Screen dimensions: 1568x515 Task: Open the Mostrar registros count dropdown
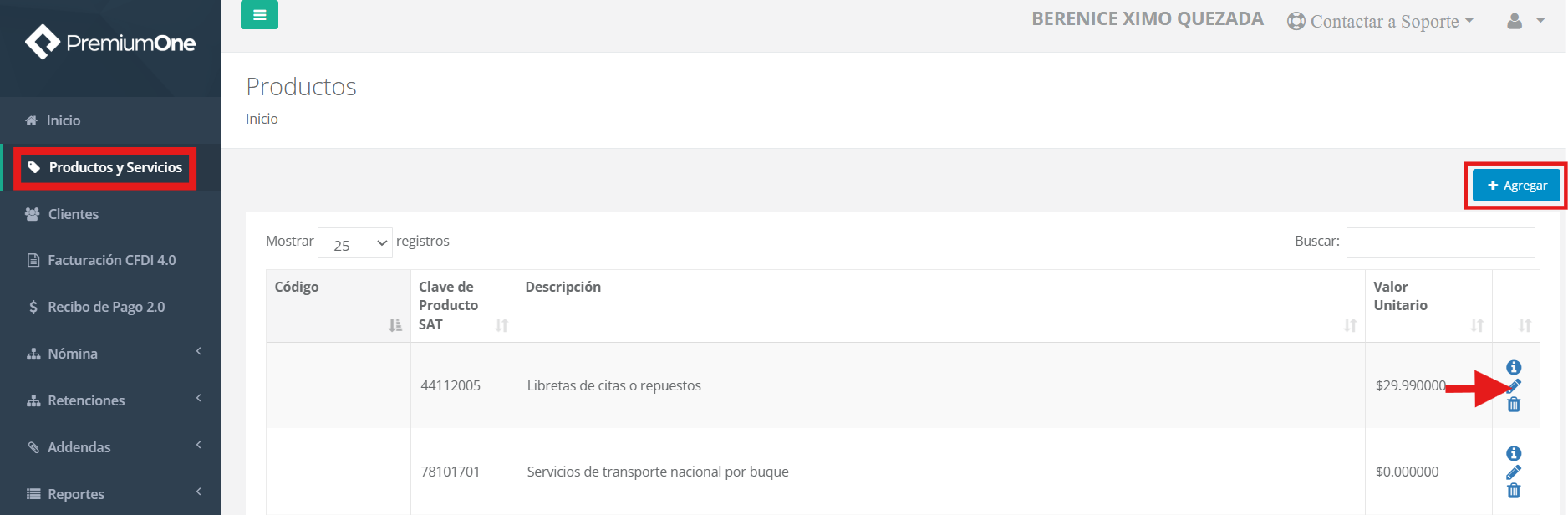(x=355, y=243)
